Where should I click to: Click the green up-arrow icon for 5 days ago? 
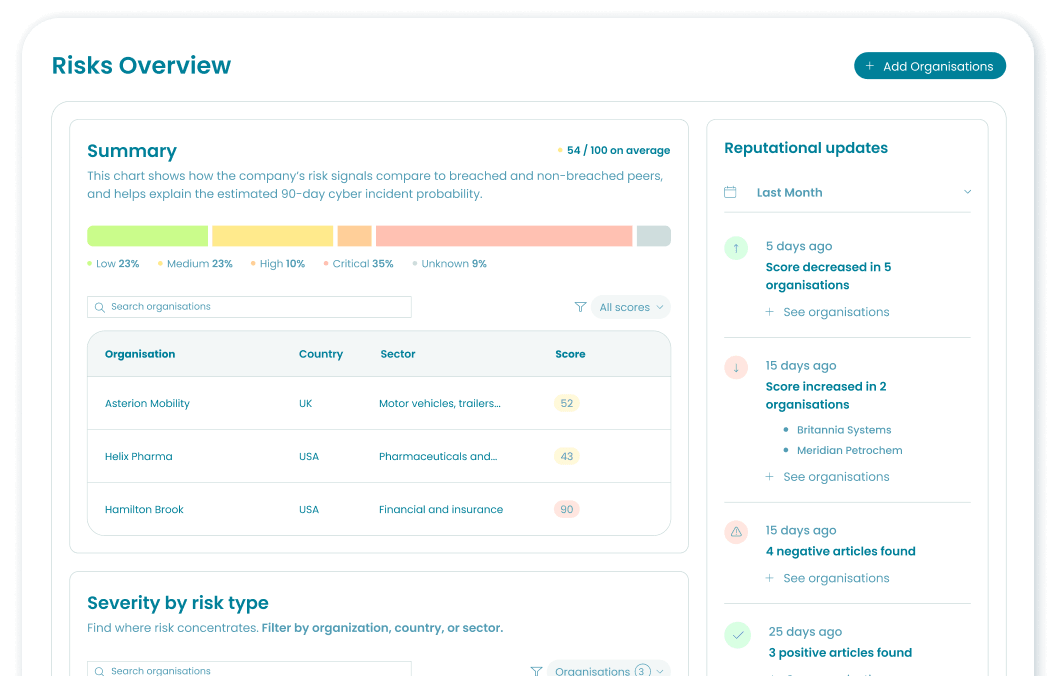[736, 248]
